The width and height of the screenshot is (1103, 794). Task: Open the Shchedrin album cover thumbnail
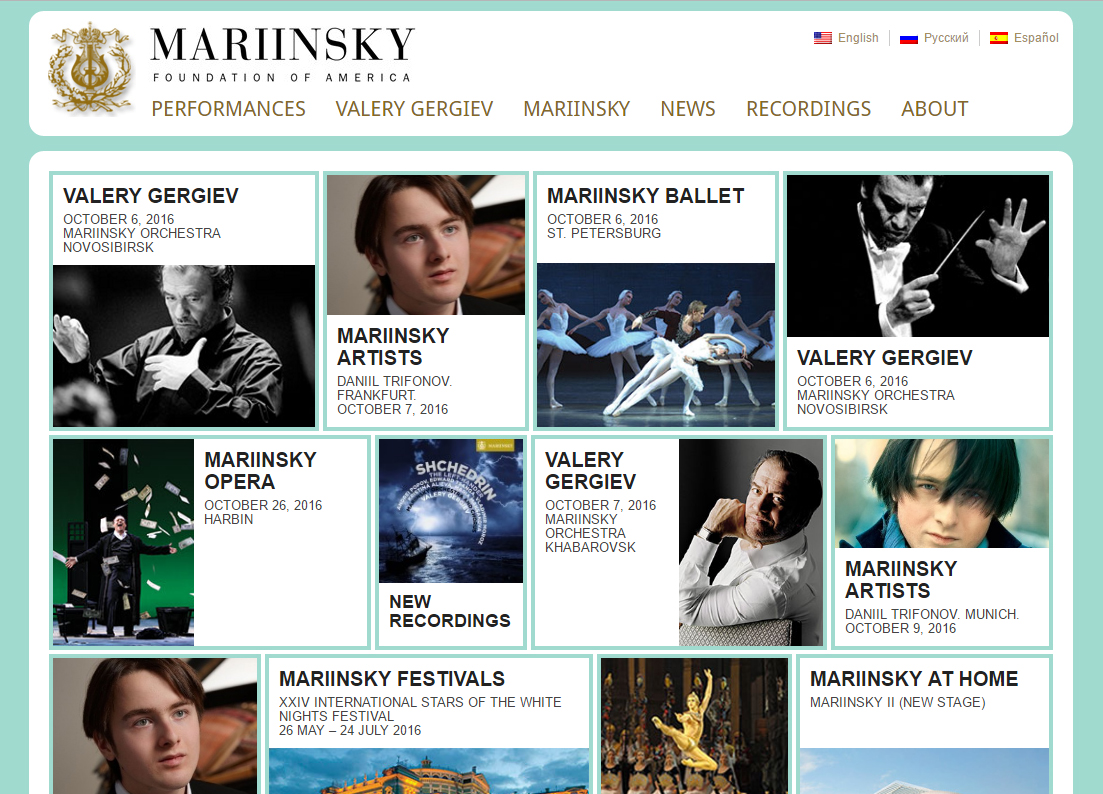pyautogui.click(x=451, y=511)
